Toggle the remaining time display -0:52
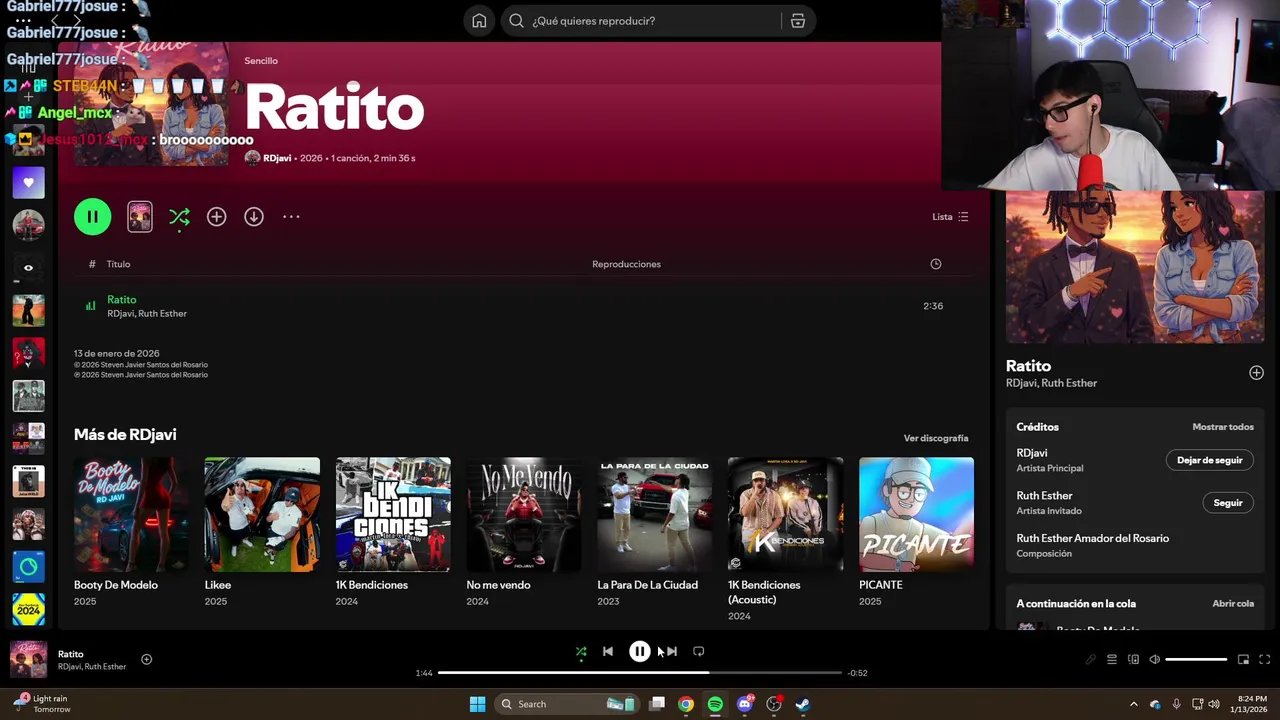 point(857,673)
